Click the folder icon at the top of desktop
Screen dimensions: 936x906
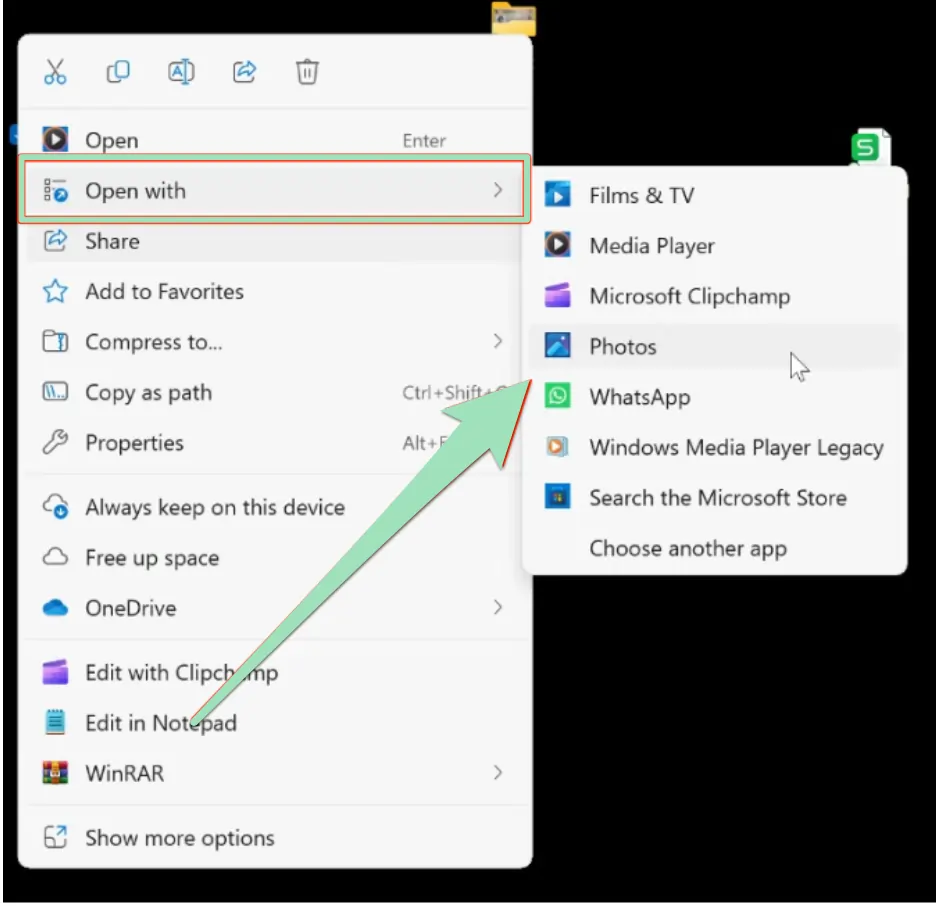513,19
